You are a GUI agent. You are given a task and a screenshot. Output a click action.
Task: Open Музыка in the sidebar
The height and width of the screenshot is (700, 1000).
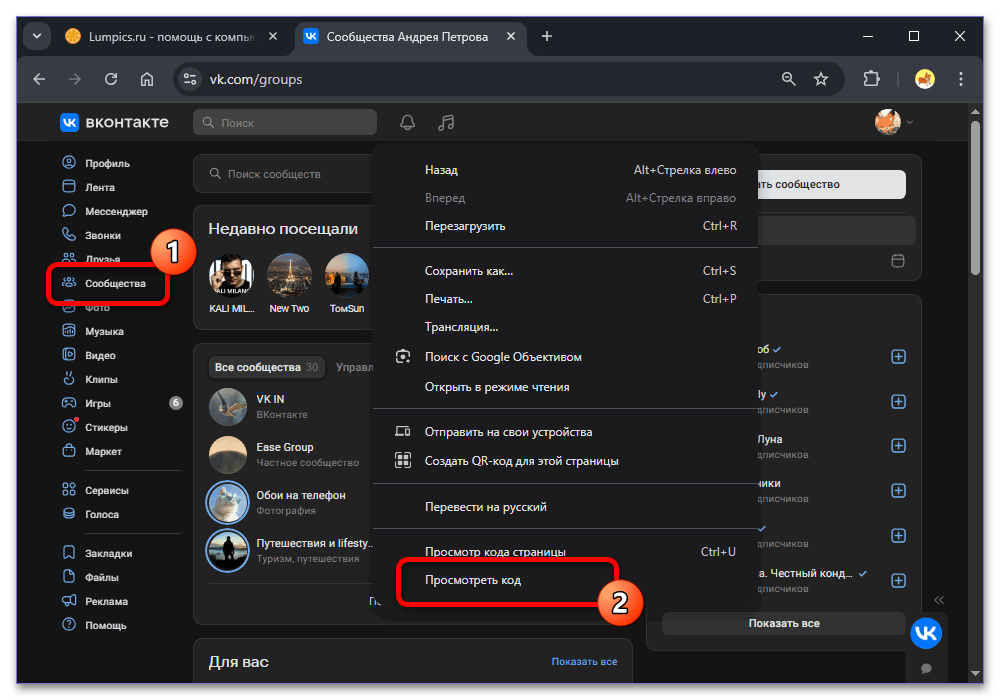pyautogui.click(x=92, y=331)
